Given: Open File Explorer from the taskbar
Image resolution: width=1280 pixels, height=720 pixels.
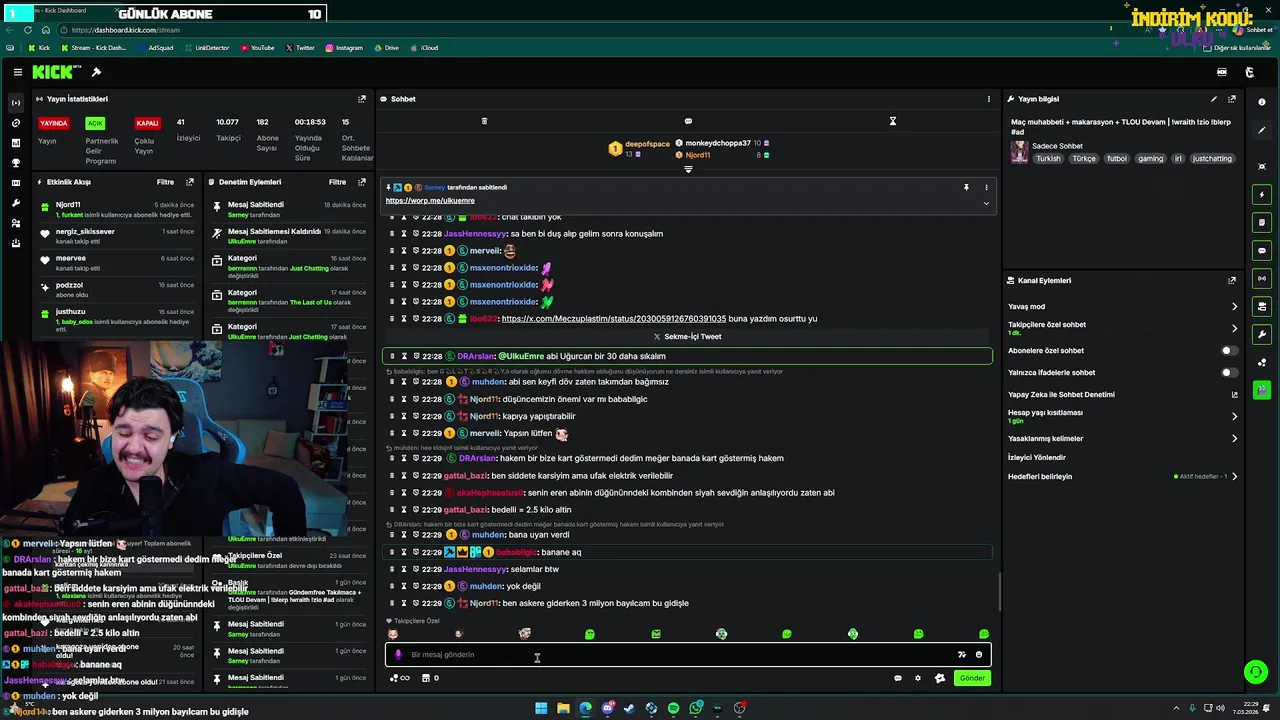Looking at the screenshot, I should pos(563,708).
